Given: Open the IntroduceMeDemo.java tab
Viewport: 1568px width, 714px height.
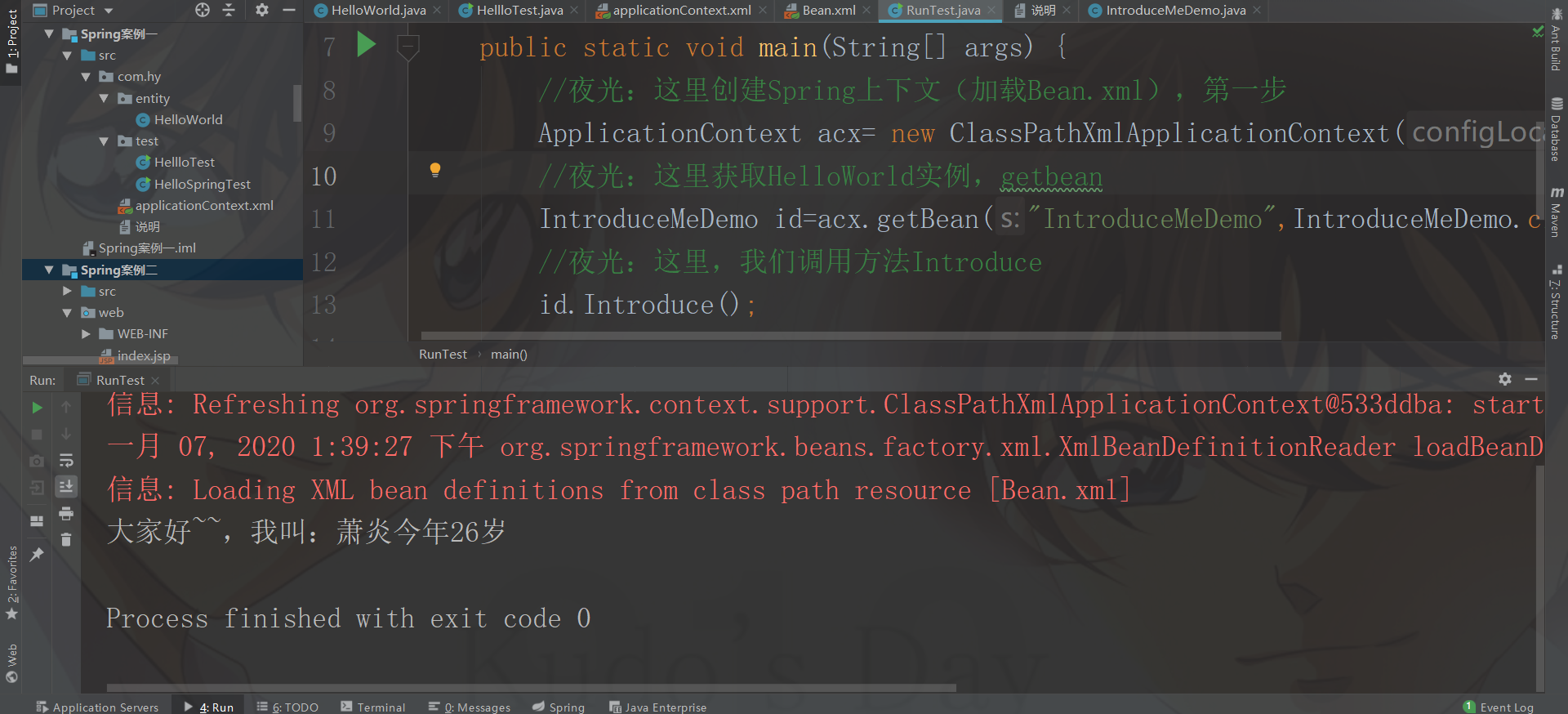Looking at the screenshot, I should coord(1175,10).
